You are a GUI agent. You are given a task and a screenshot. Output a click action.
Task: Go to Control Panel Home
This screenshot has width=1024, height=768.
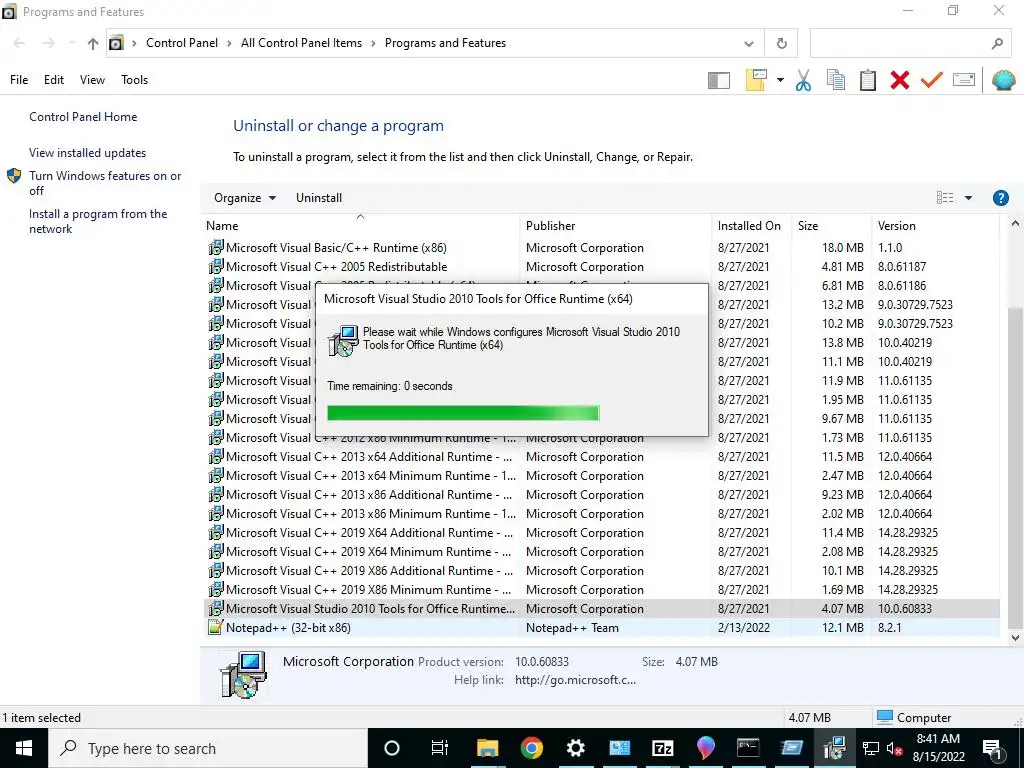83,117
